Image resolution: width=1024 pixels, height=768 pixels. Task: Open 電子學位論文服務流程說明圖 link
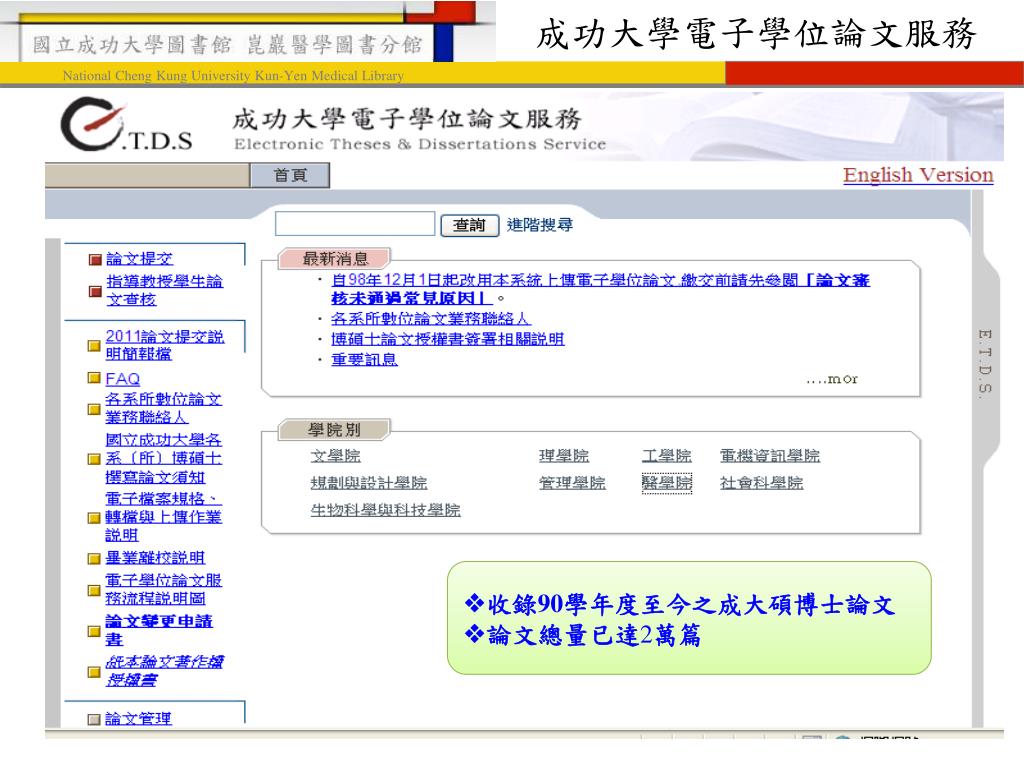click(x=163, y=589)
